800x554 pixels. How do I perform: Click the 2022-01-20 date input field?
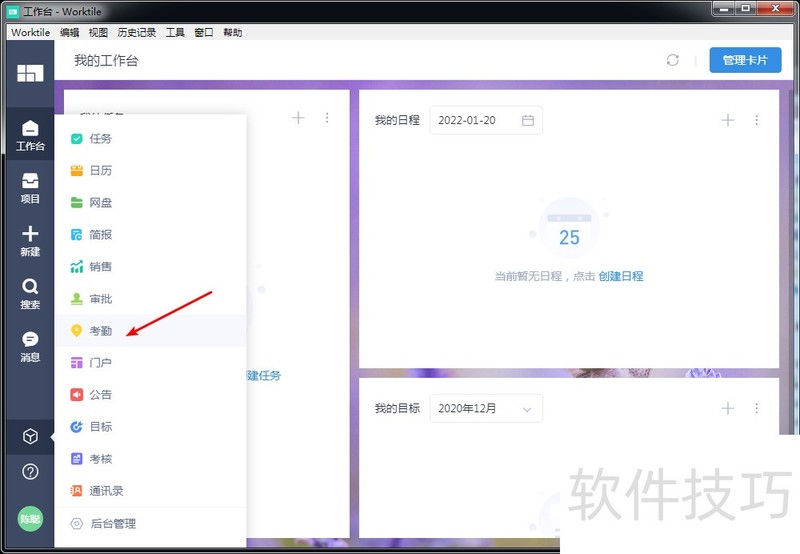[x=486, y=120]
